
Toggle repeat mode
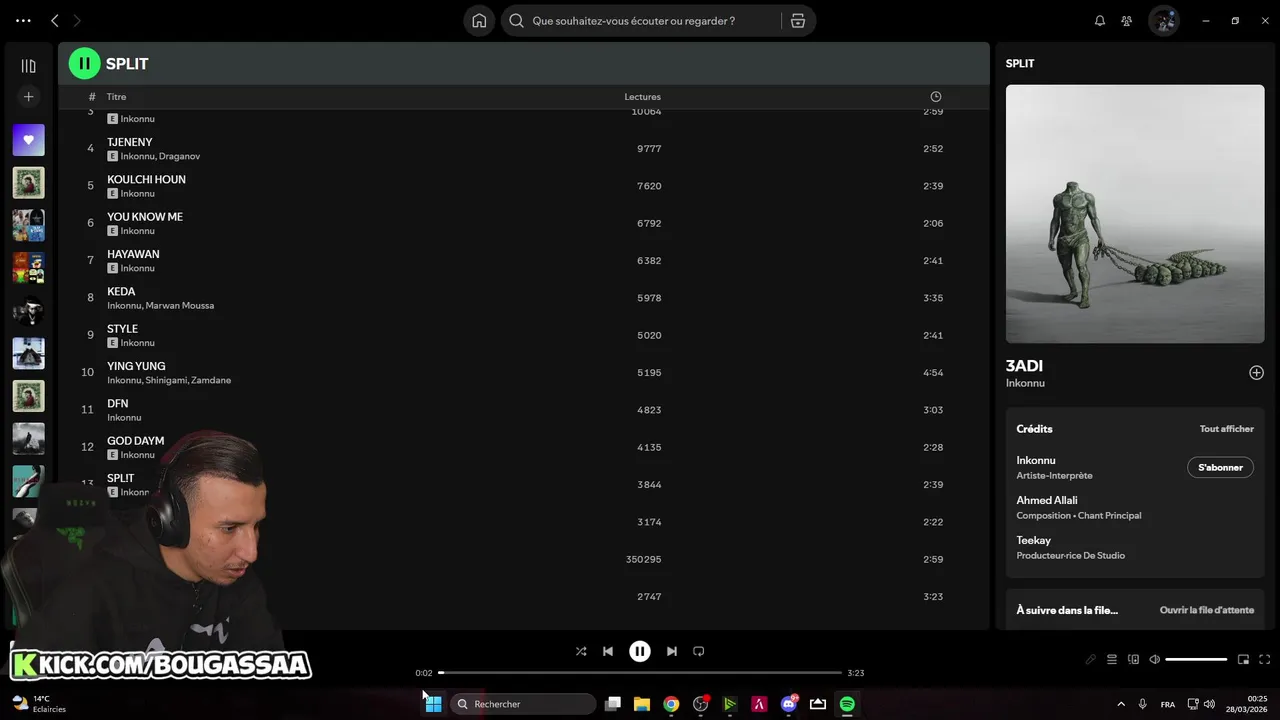[699, 651]
